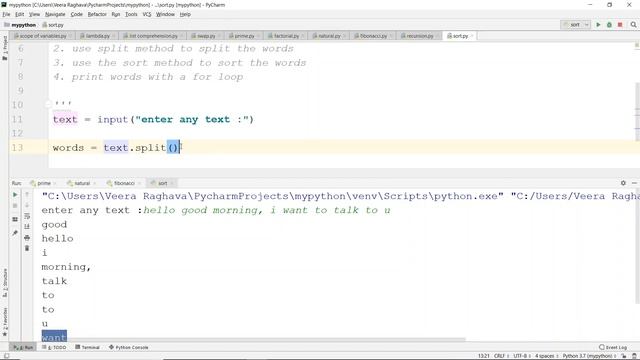The width and height of the screenshot is (640, 360).
Task: Click the down arrow in Run panel gutter
Action: (x=27, y=206)
